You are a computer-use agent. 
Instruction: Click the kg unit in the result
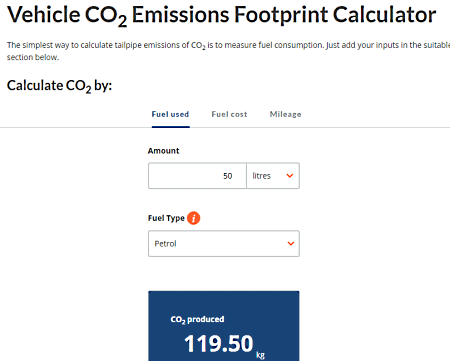click(x=260, y=355)
